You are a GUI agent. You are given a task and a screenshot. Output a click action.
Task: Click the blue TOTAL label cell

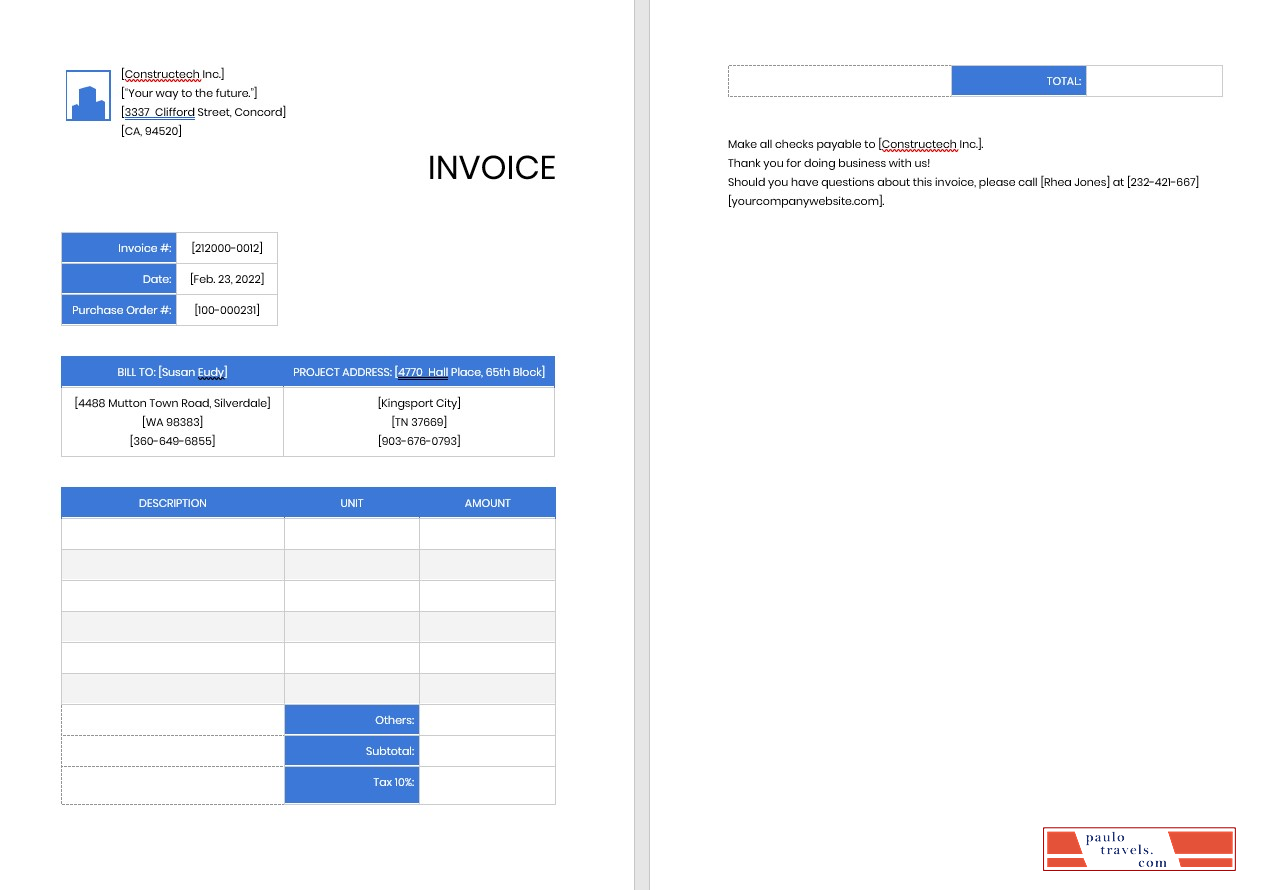coord(1018,81)
